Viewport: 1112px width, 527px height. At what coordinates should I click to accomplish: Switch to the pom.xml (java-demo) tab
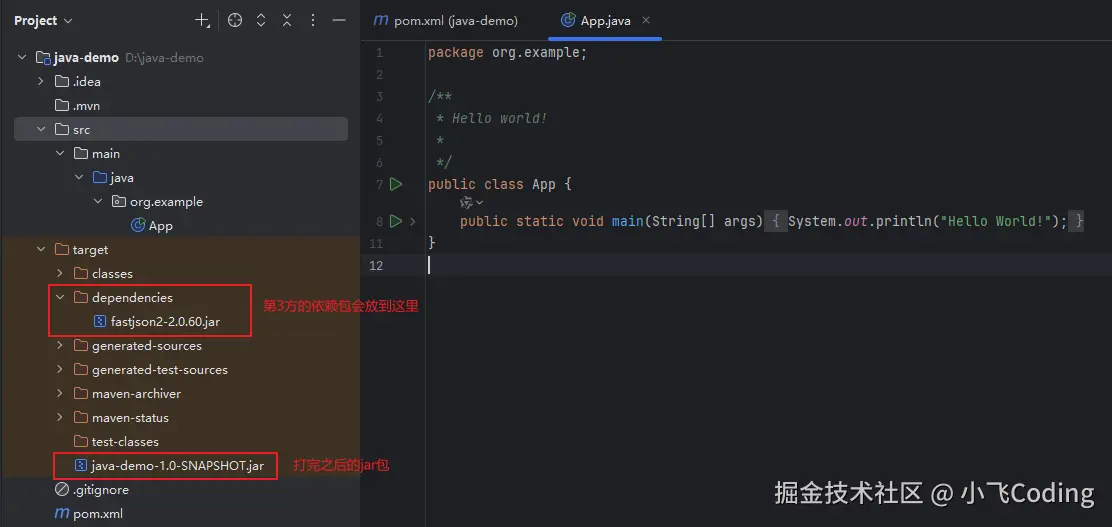pos(445,20)
